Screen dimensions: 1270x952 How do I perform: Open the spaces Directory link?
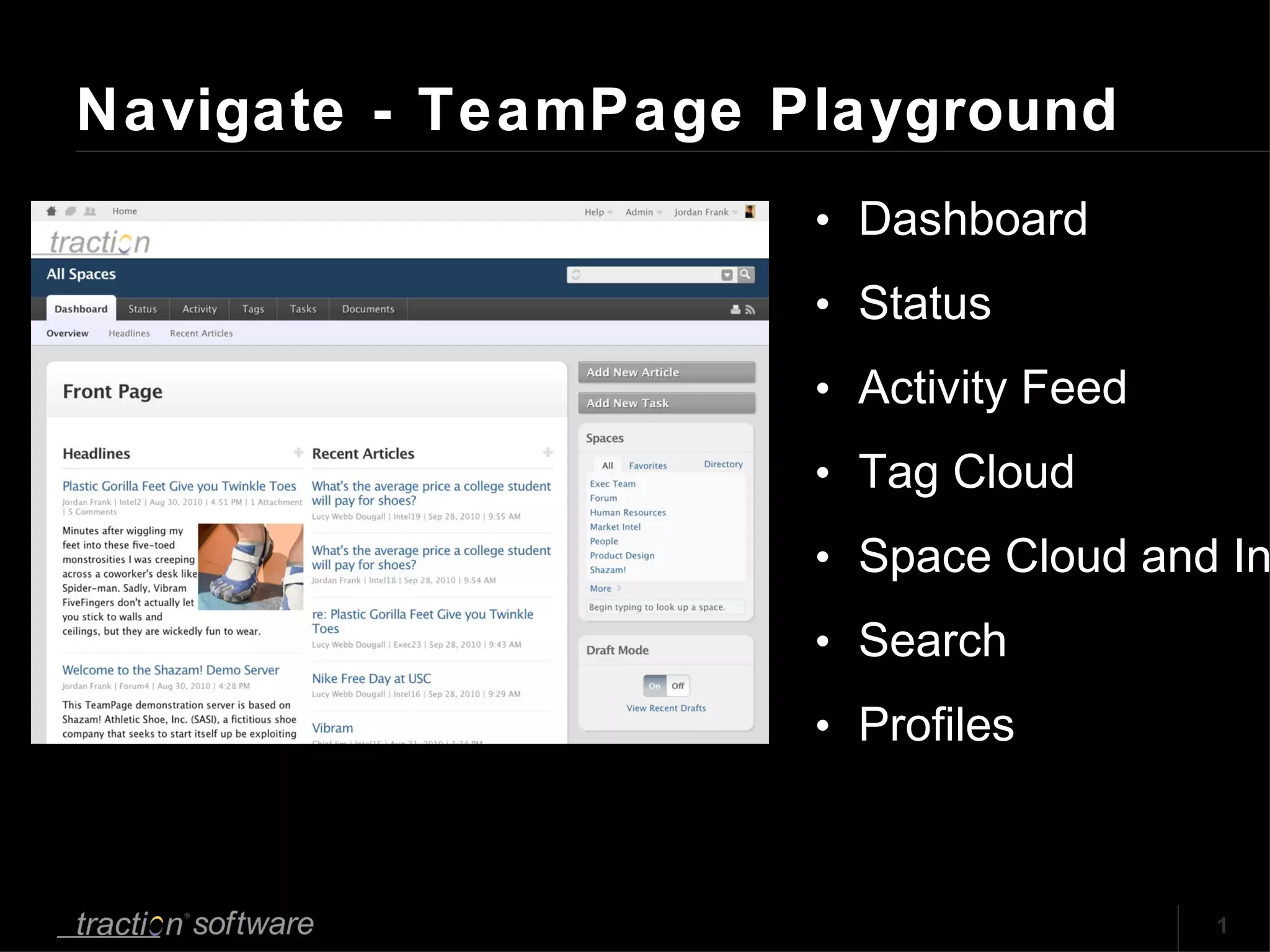(x=723, y=464)
